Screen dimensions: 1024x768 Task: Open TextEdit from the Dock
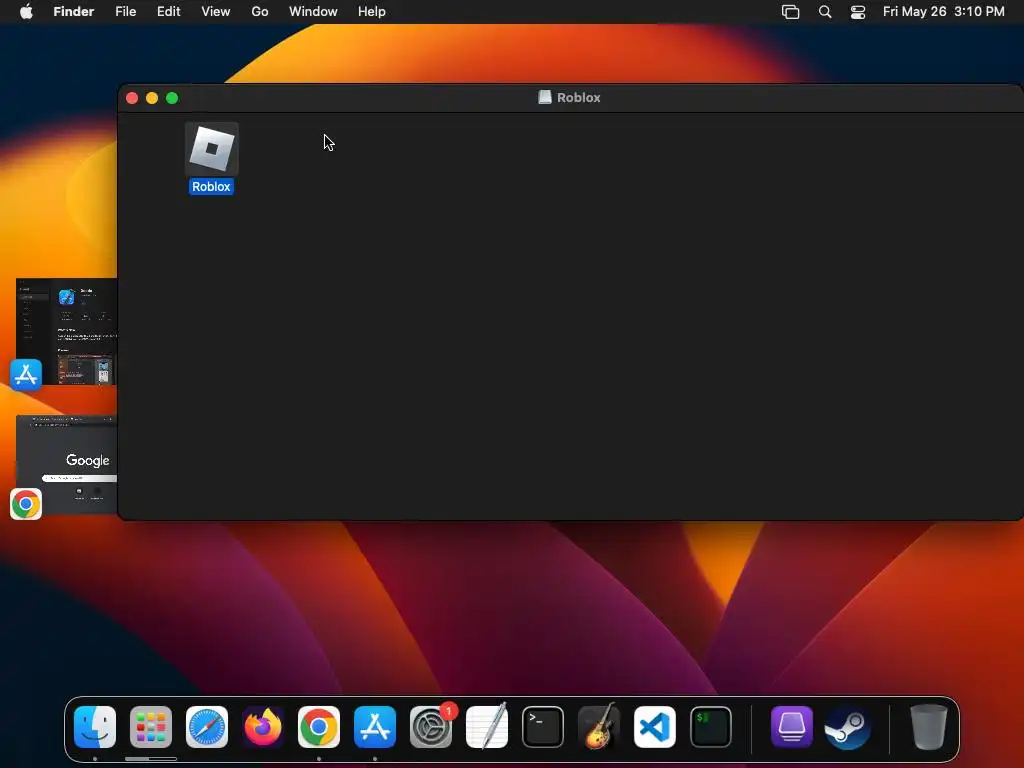tap(487, 727)
